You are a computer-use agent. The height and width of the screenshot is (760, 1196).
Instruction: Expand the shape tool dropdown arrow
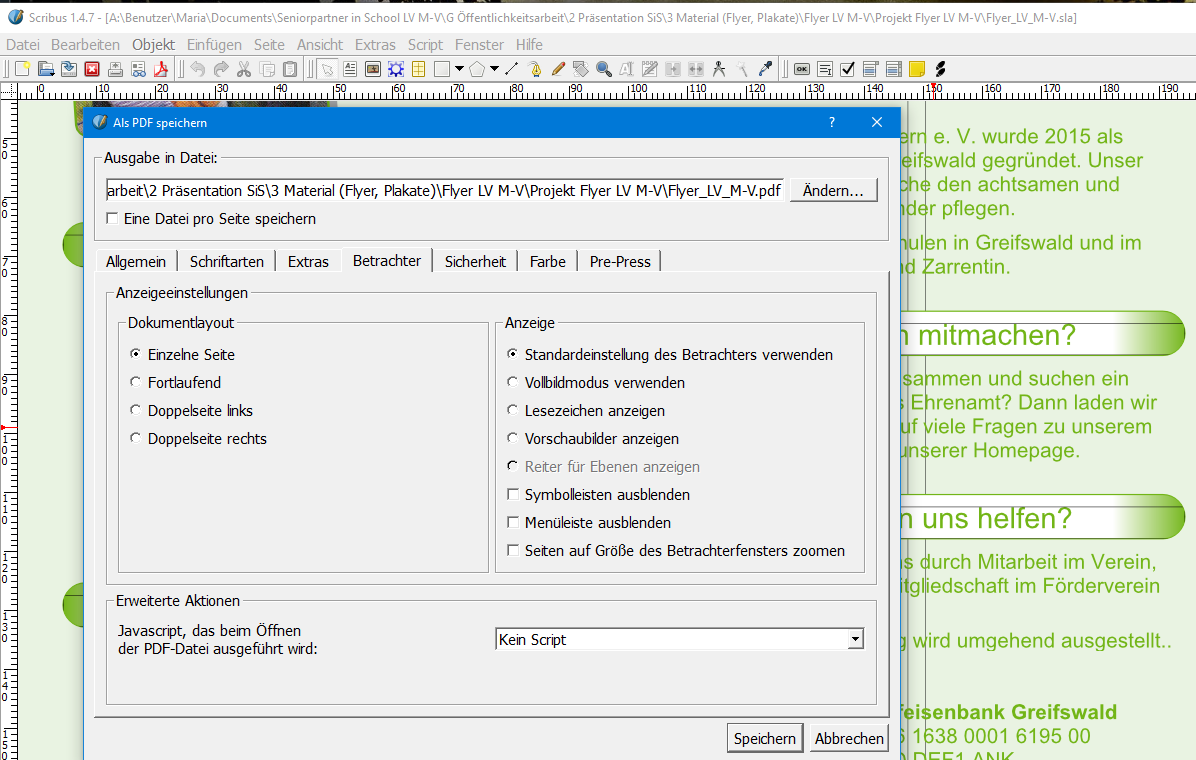pos(459,69)
